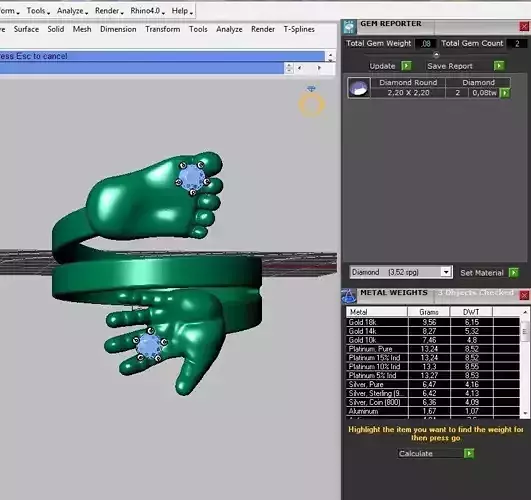Open the Mesh menu
The width and height of the screenshot is (531, 500).
[82, 29]
